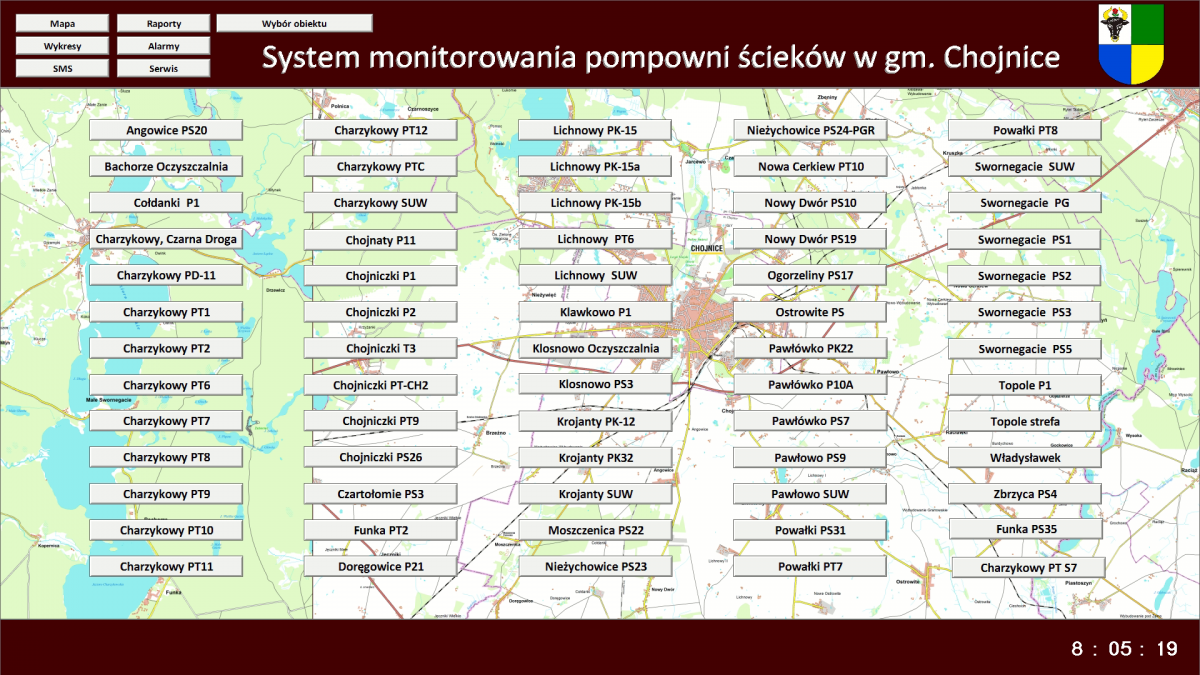Viewport: 1200px width, 675px height.
Task: Open Charzykowy PT12 station
Action: point(381,130)
